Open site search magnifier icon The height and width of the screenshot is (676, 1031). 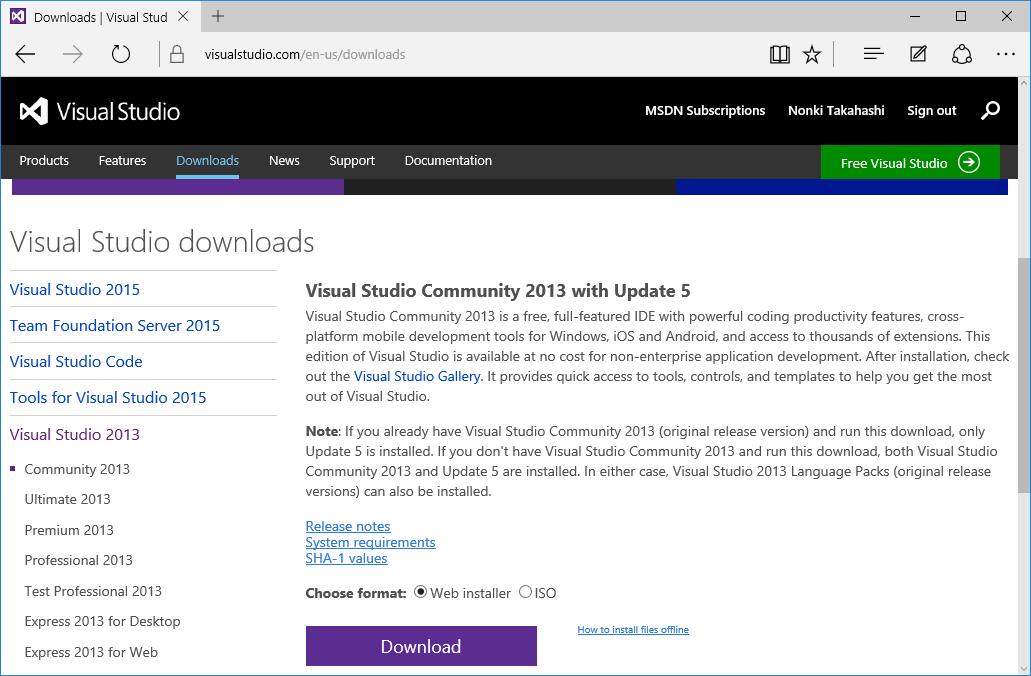990,110
